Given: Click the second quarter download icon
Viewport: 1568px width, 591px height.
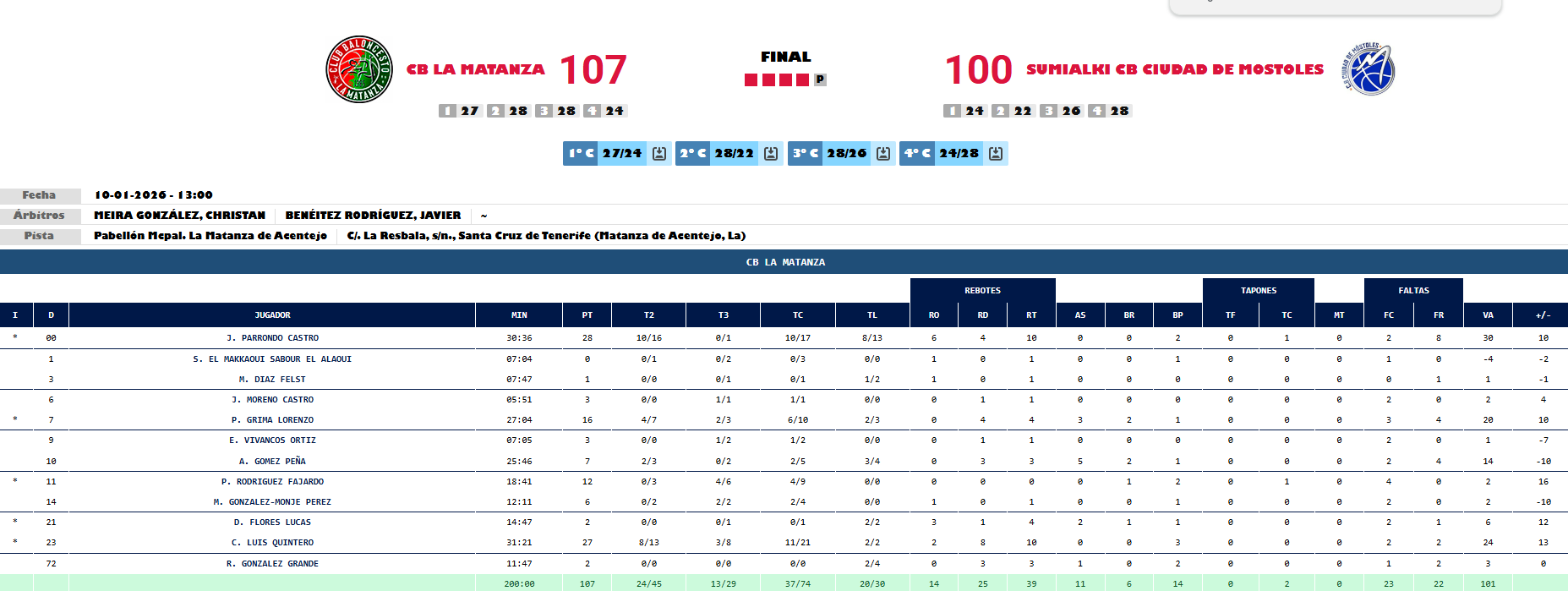Looking at the screenshot, I should (x=771, y=153).
